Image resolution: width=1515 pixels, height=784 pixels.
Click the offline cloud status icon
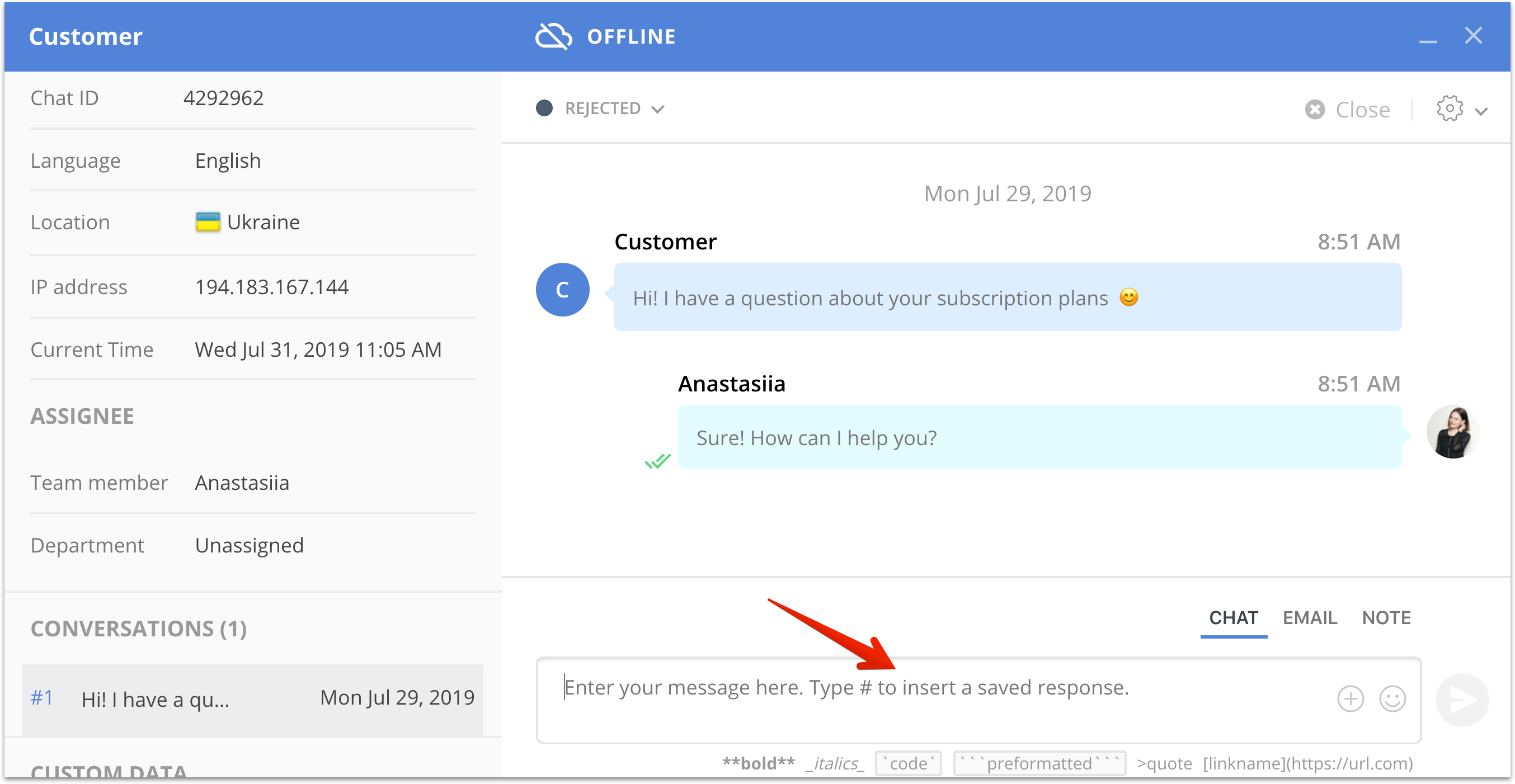(553, 36)
